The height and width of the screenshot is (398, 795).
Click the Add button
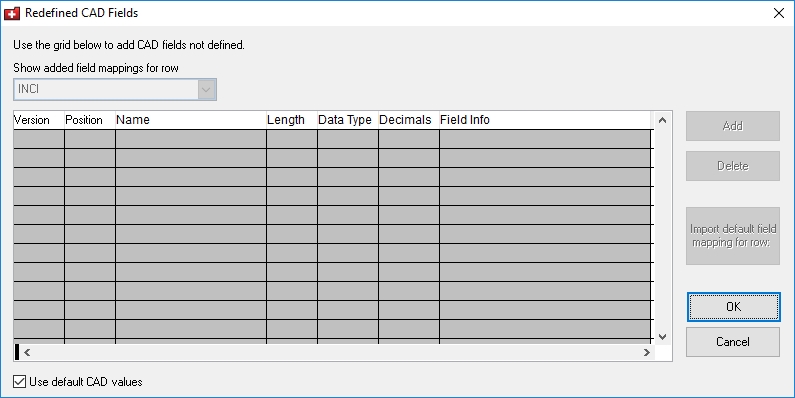coord(733,126)
